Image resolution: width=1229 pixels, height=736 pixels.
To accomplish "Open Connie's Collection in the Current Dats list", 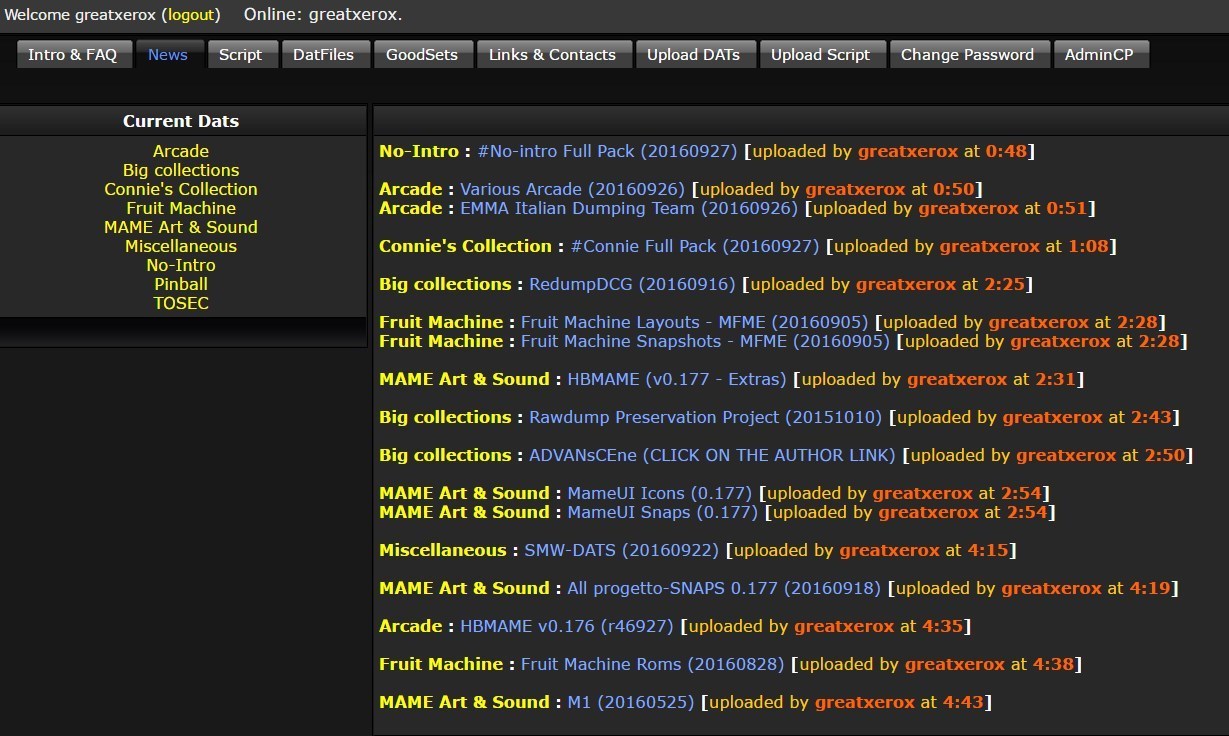I will [x=181, y=189].
